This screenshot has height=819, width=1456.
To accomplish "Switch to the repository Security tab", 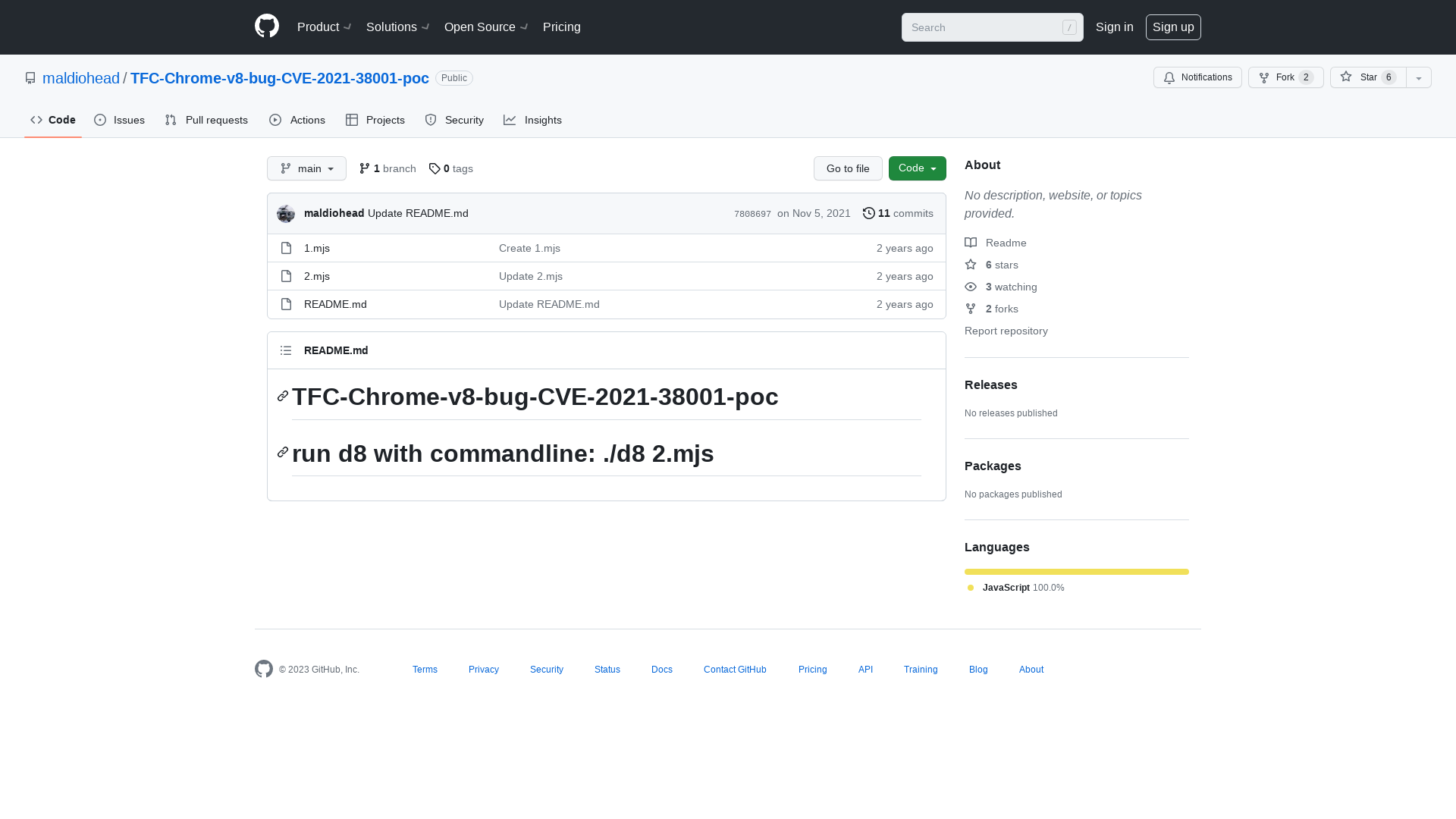I will click(454, 120).
